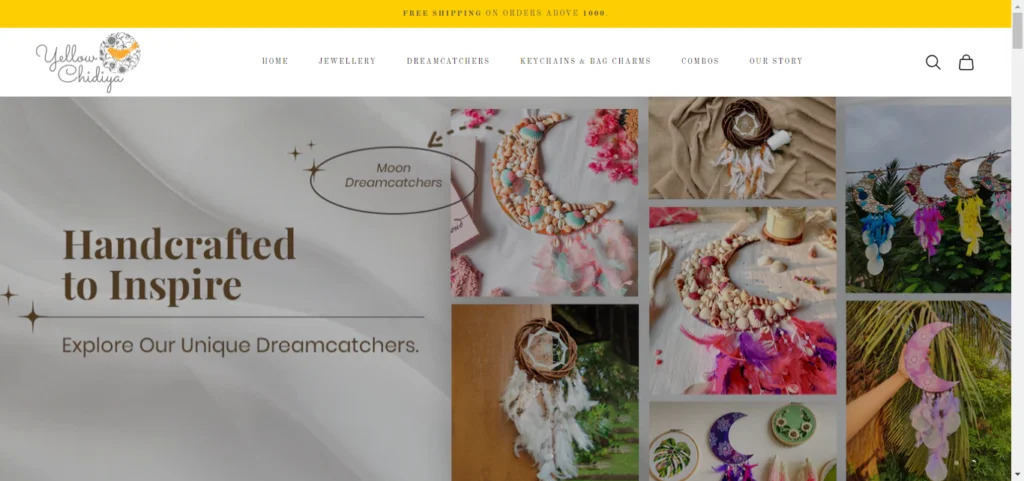Select the hand-held purple moon dreamcatcher photo
Screen dimensions: 1024x481
pos(928,390)
